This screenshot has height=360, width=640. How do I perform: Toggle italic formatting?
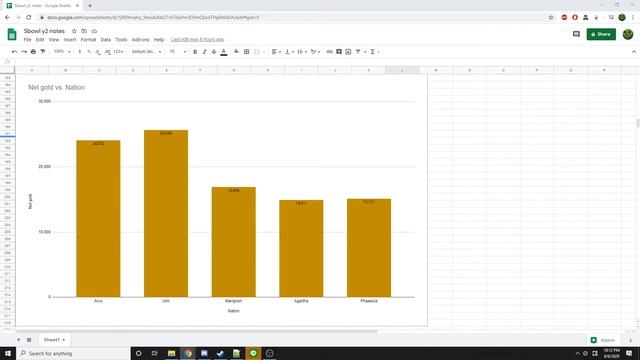pos(204,52)
